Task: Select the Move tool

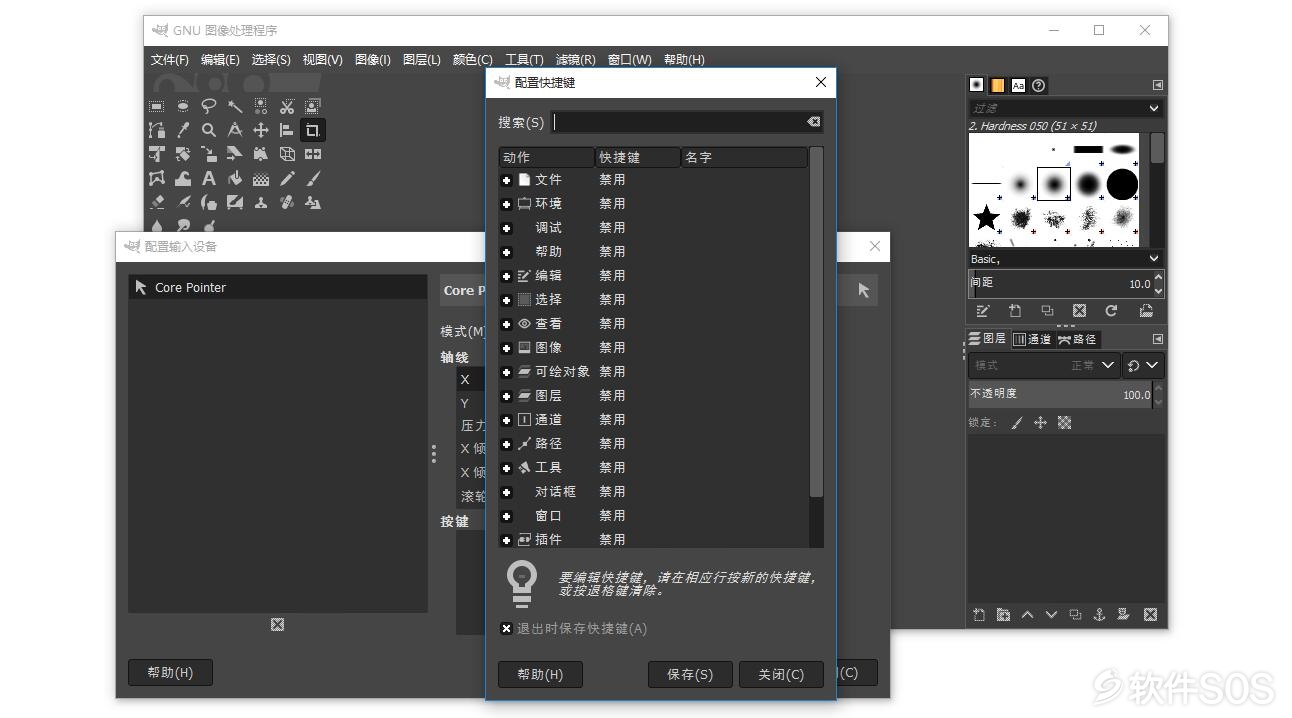Action: pyautogui.click(x=261, y=130)
